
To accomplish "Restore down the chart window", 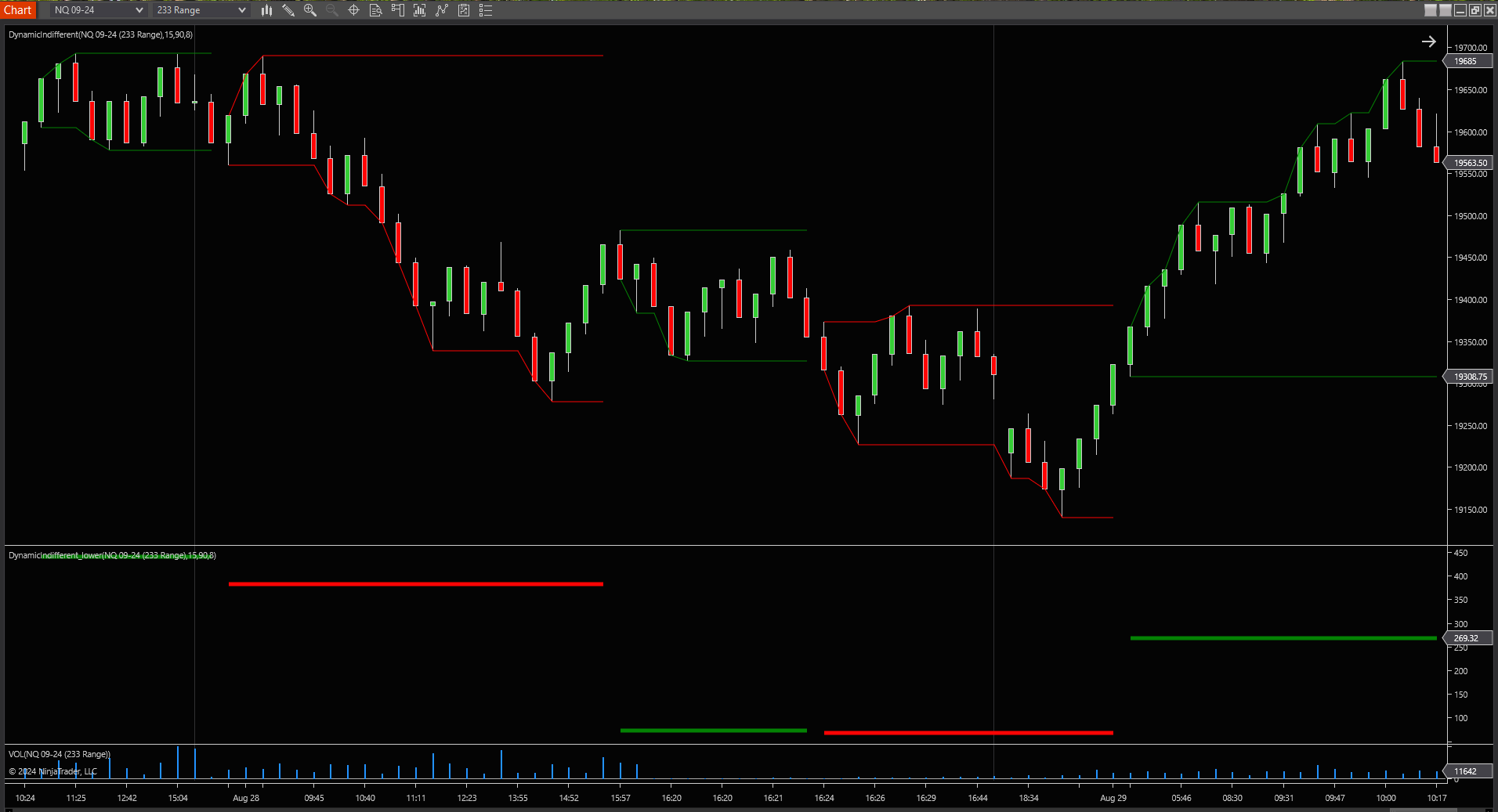I will tap(1475, 10).
